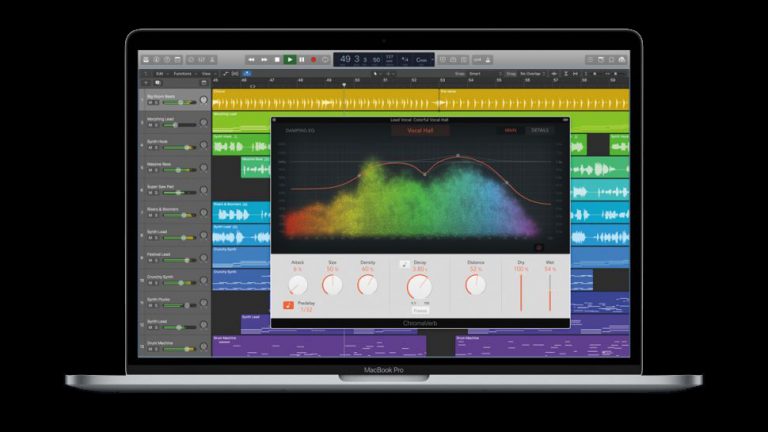Open Quick Help from the toolbar
This screenshot has height=432, width=768.
tap(167, 60)
